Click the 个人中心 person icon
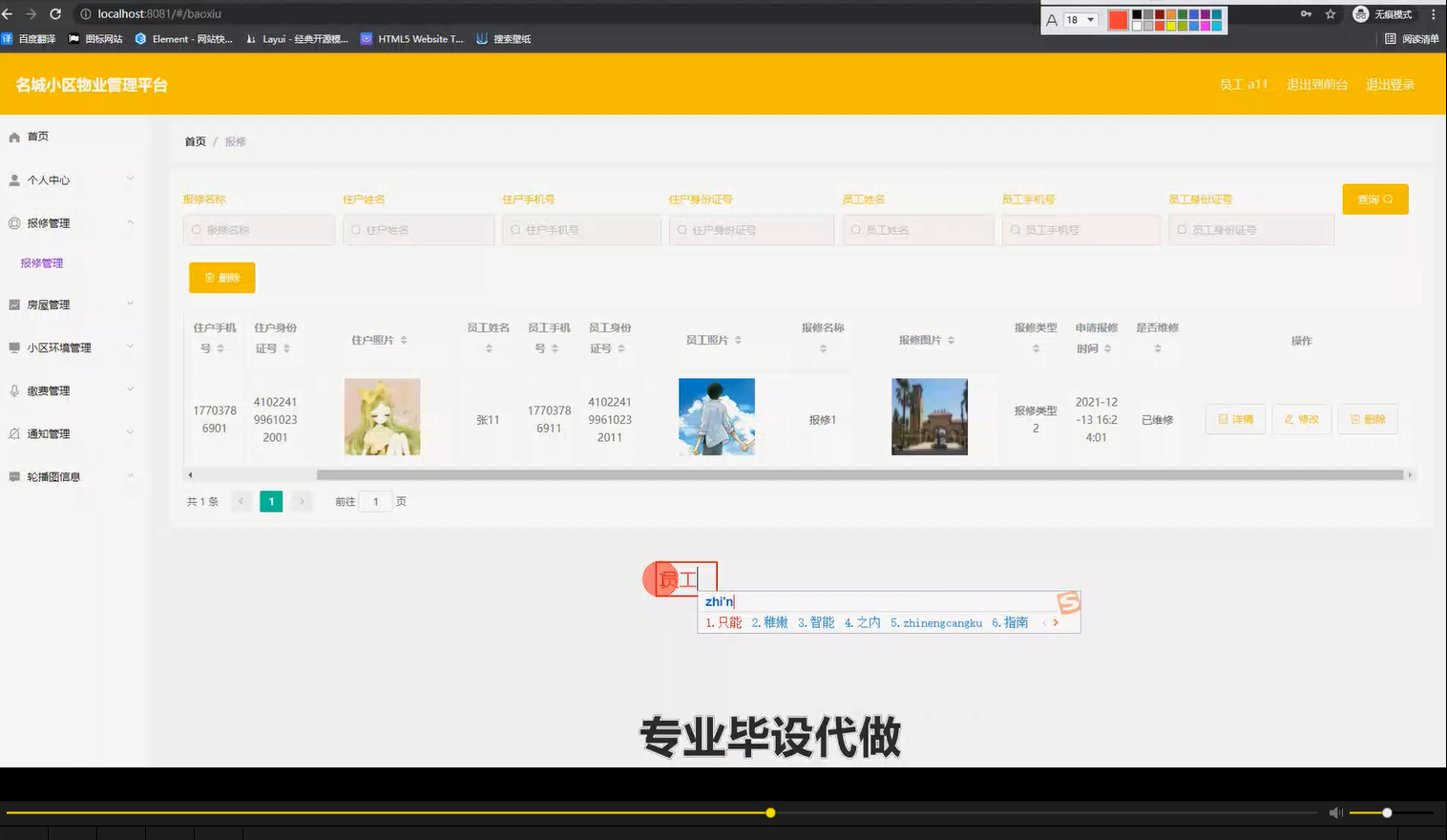The image size is (1447, 840). tap(13, 179)
